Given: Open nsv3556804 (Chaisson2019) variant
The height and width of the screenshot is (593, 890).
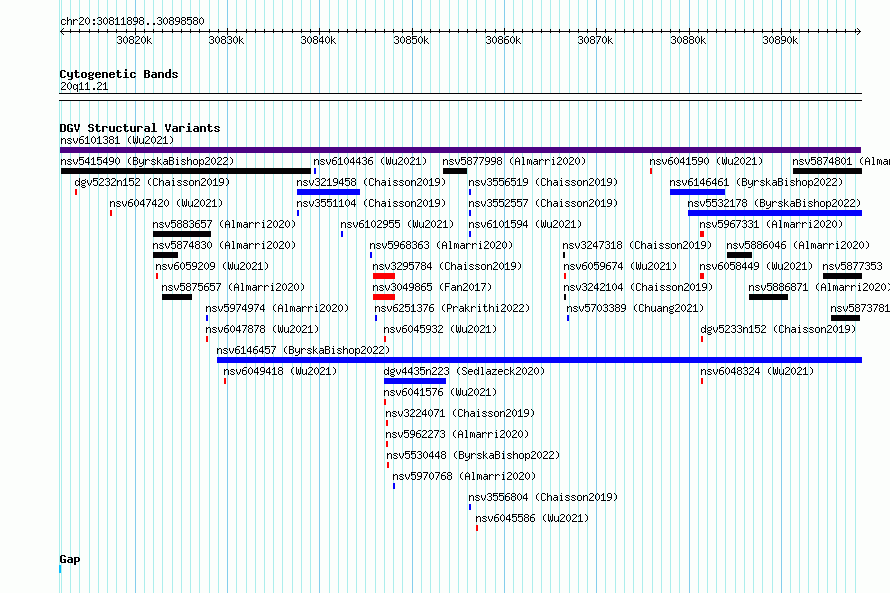Looking at the screenshot, I should 543,497.
